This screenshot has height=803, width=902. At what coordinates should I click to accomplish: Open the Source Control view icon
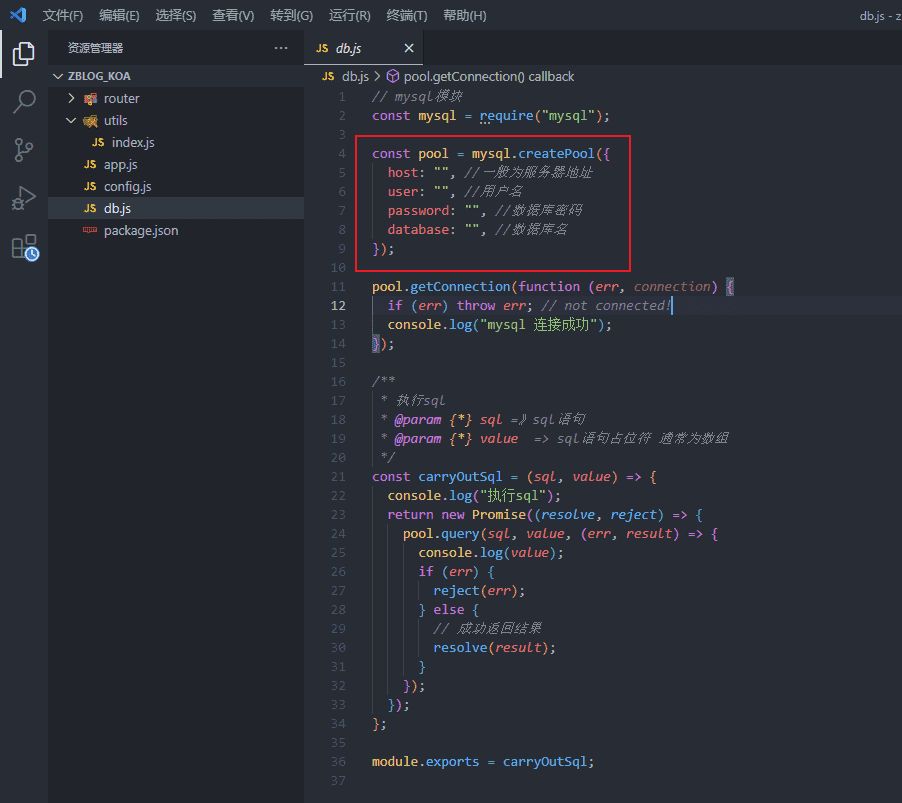pyautogui.click(x=24, y=150)
